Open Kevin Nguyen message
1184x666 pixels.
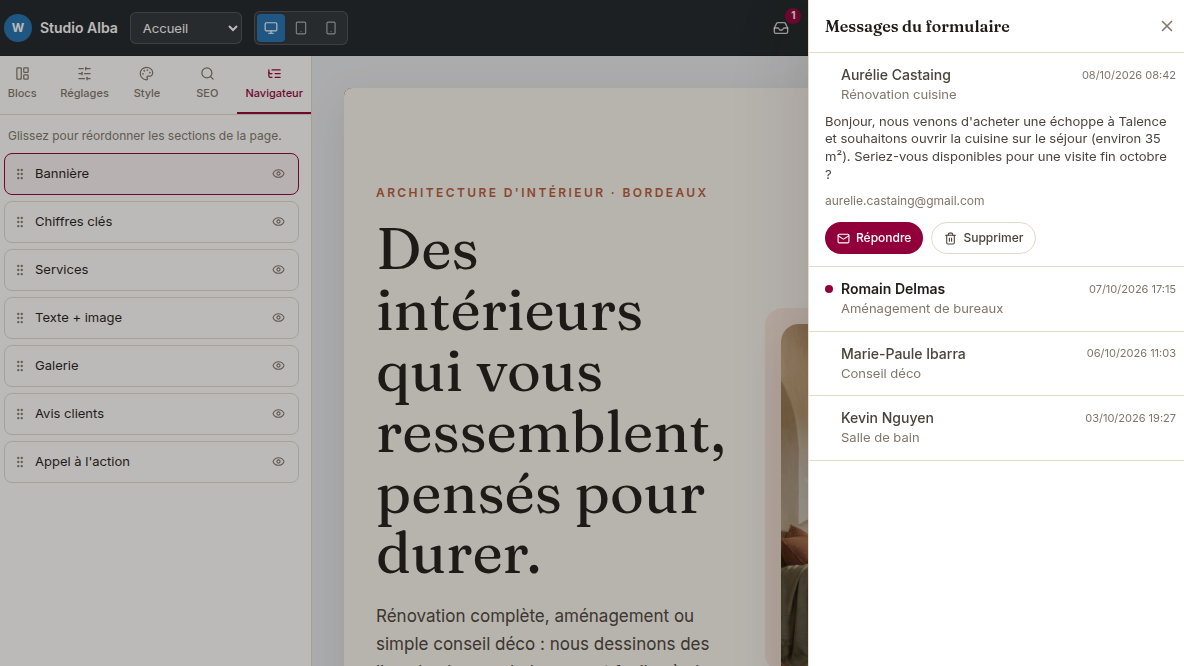(996, 427)
